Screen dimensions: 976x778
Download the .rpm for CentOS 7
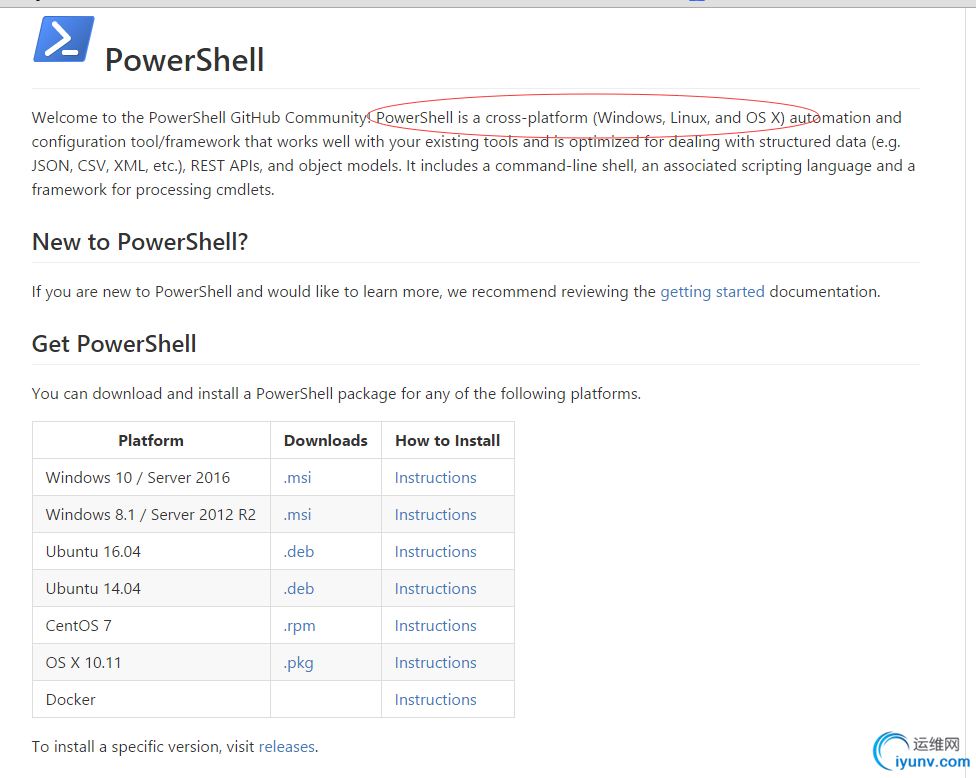pos(299,626)
